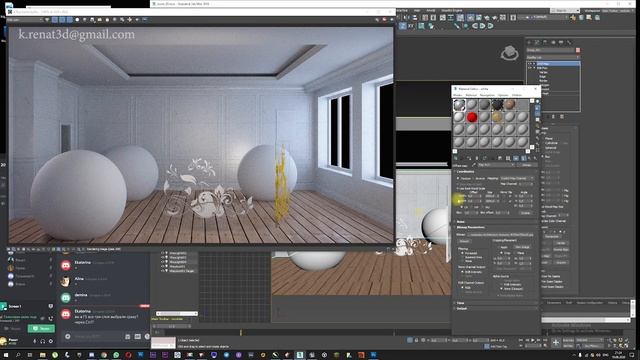Click Play Animation button
The width and height of the screenshot is (640, 360).
click(532, 340)
